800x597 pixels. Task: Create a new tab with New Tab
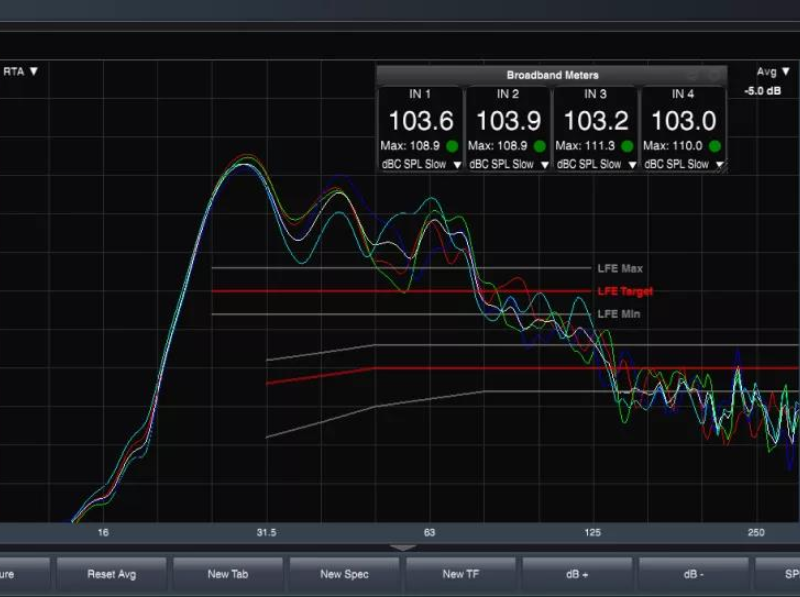227,574
